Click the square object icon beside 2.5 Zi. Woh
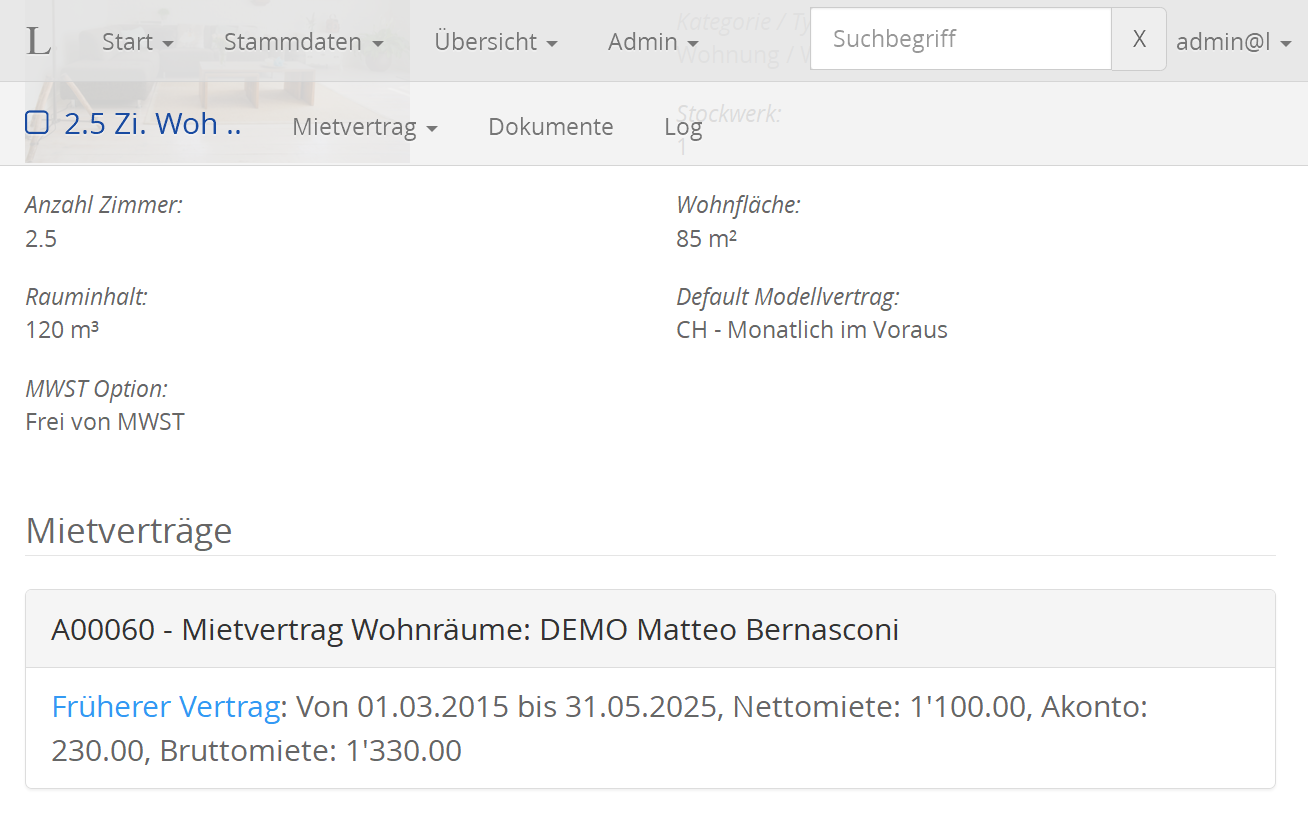Screen dimensions: 1308x822 pyautogui.click(x=37, y=123)
